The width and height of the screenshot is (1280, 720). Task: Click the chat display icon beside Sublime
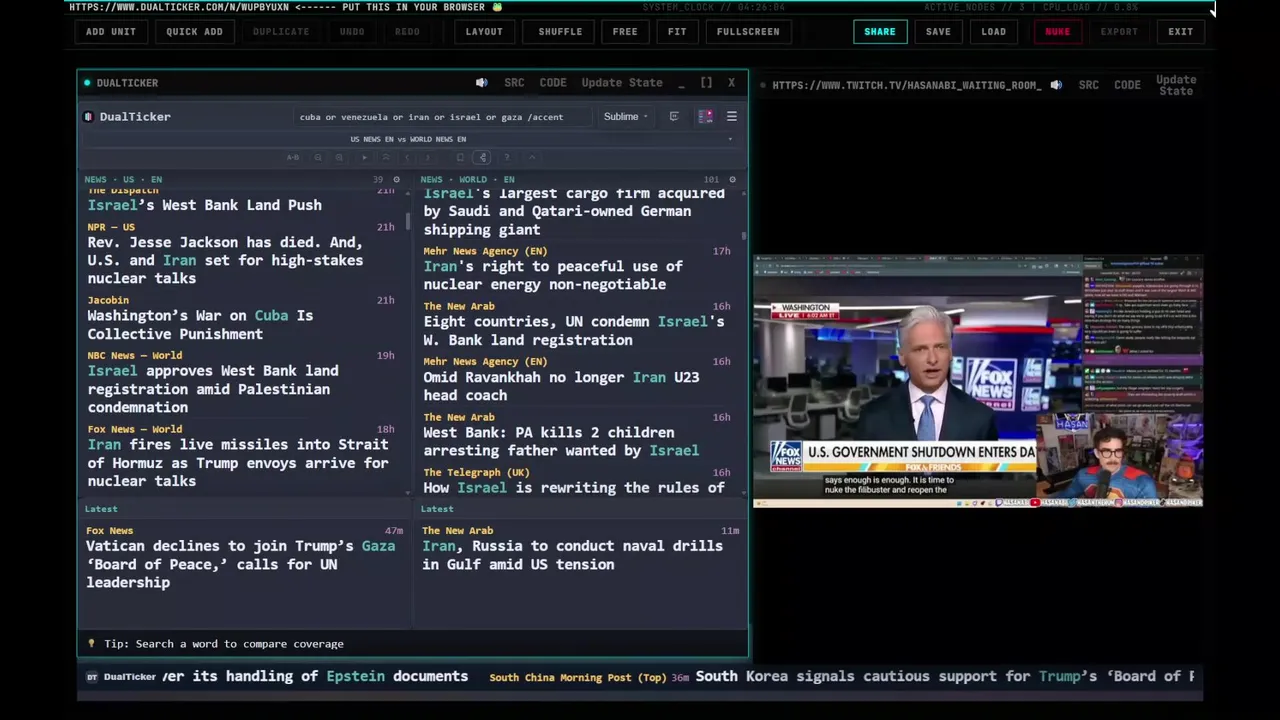674,117
